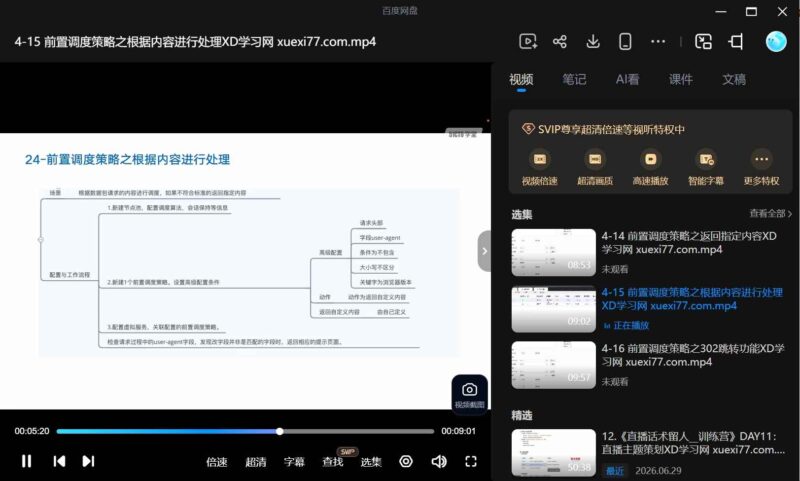This screenshot has width=800, height=481.
Task: Click the pin window on top icon
Action: coord(736,41)
